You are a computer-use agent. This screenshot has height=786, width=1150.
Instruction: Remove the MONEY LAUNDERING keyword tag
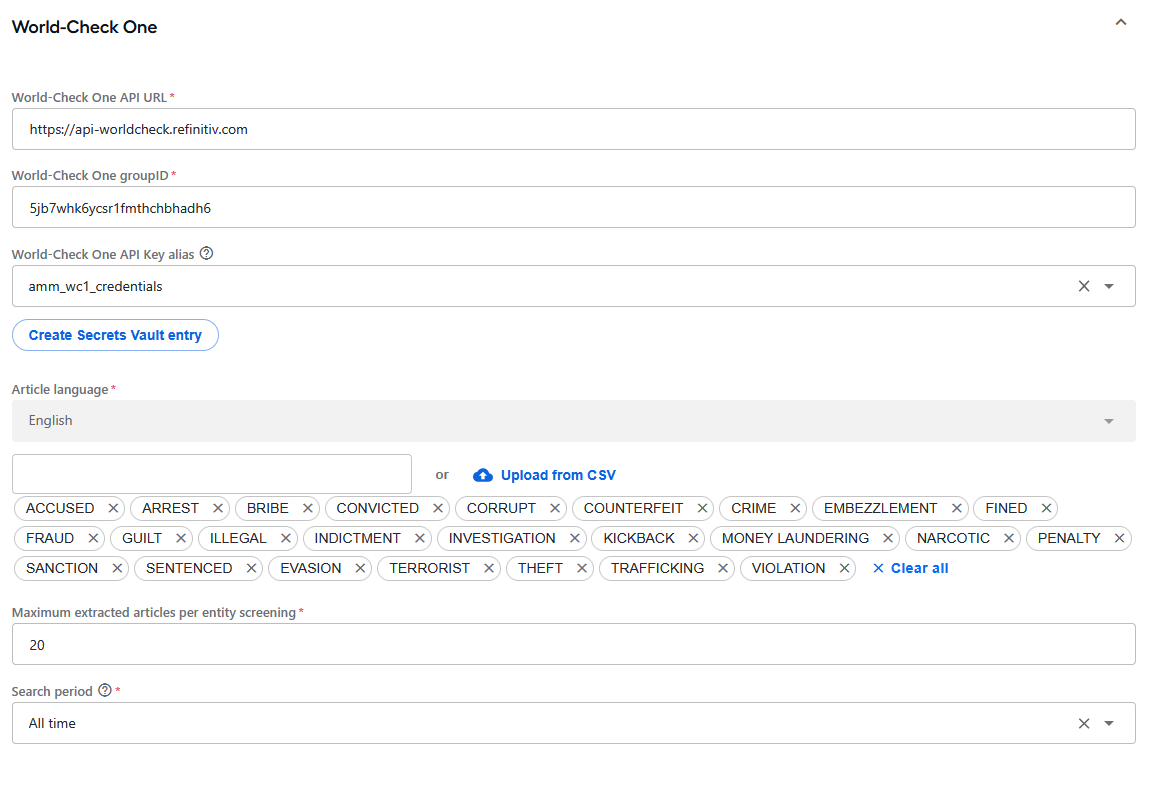pyautogui.click(x=887, y=538)
